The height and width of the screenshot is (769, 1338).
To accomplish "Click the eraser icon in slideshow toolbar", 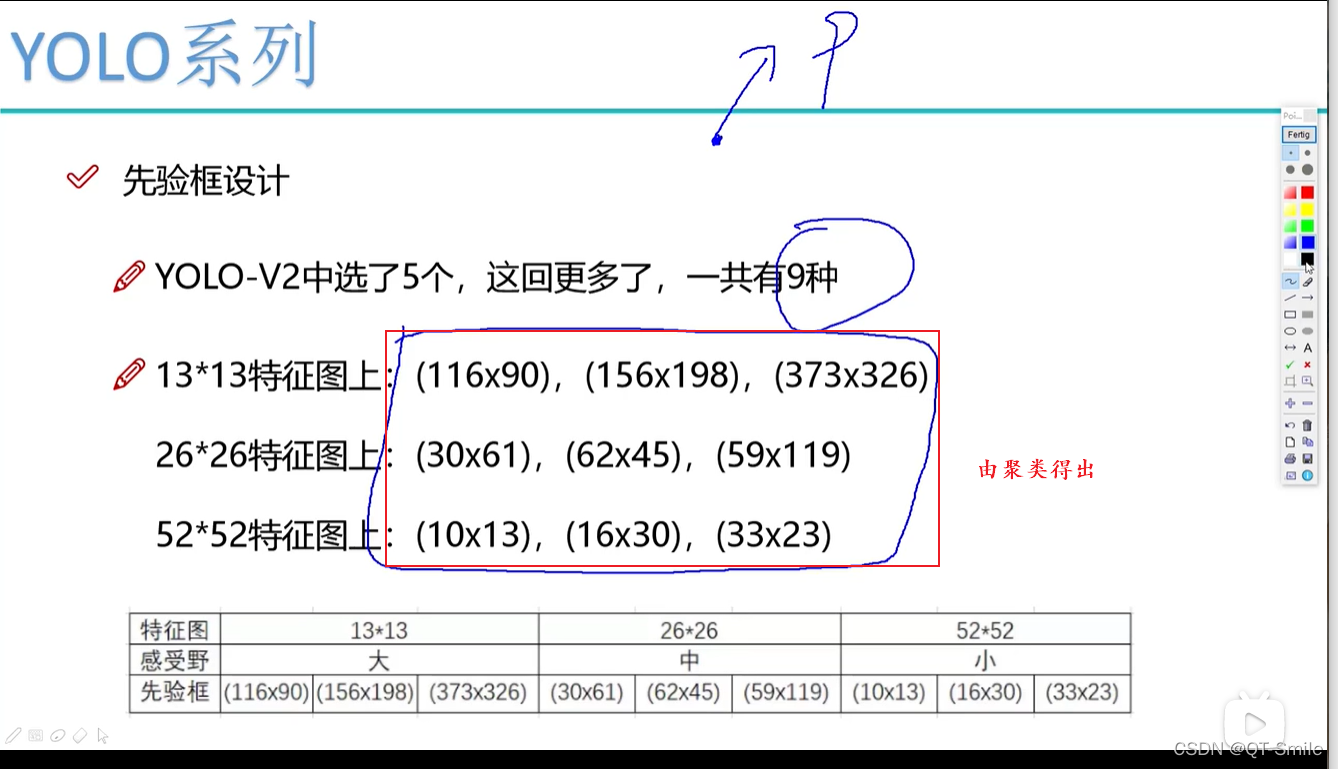I will [80, 736].
